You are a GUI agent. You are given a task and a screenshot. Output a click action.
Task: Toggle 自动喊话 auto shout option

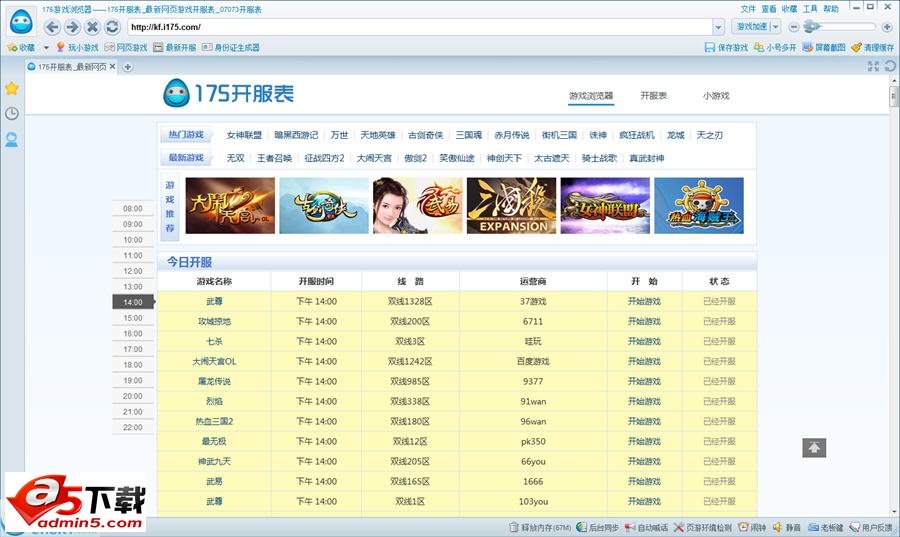(647, 527)
